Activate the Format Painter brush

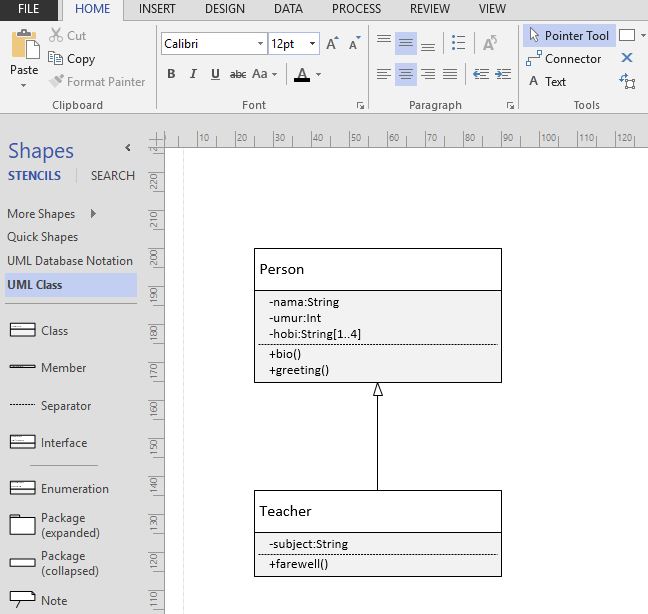[x=56, y=81]
